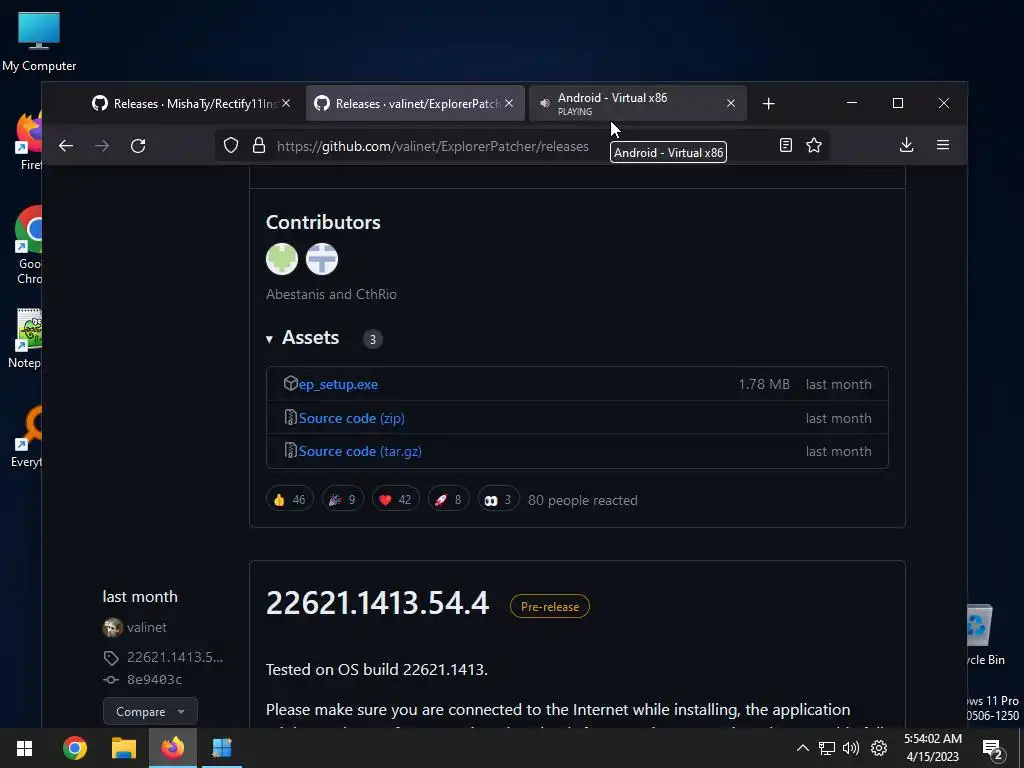The image size is (1024, 768).
Task: Click the rocket reaction 8
Action: pyautogui.click(x=448, y=500)
